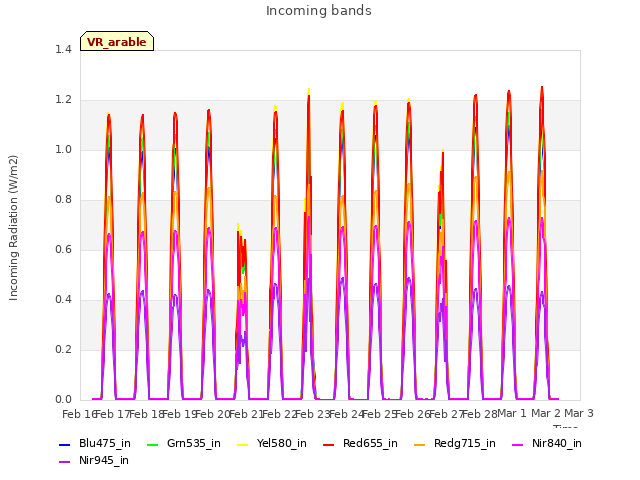Click the magenta Nir840_in legend swatch
Screen dimensions: 640x480
coord(518,444)
